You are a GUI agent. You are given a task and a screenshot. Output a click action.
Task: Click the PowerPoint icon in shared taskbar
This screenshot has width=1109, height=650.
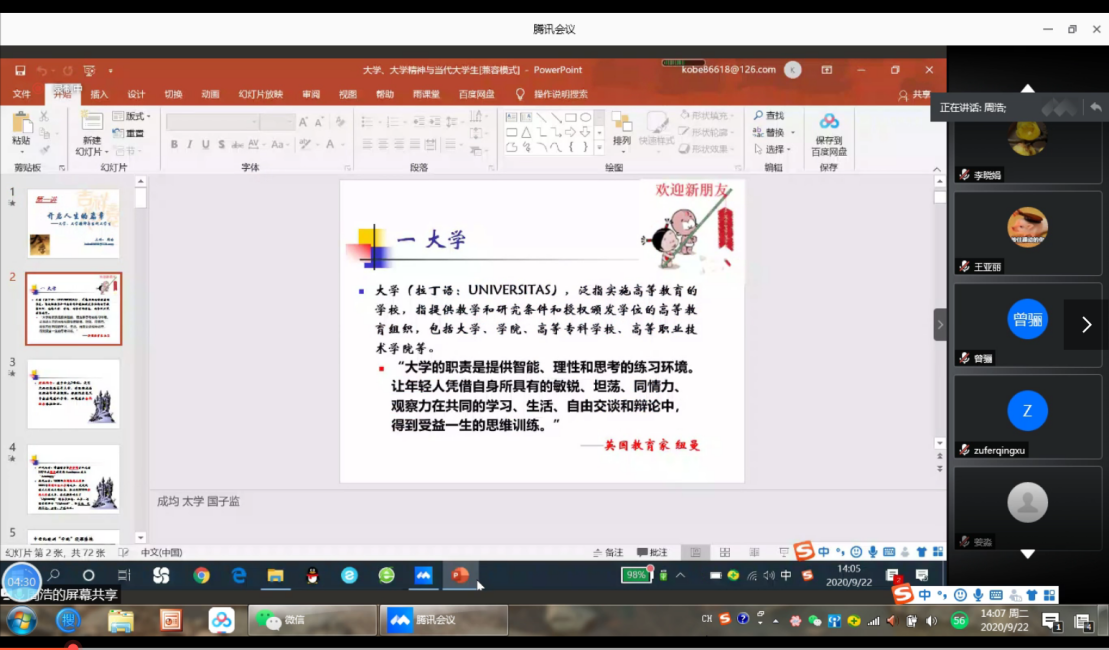[x=460, y=575]
